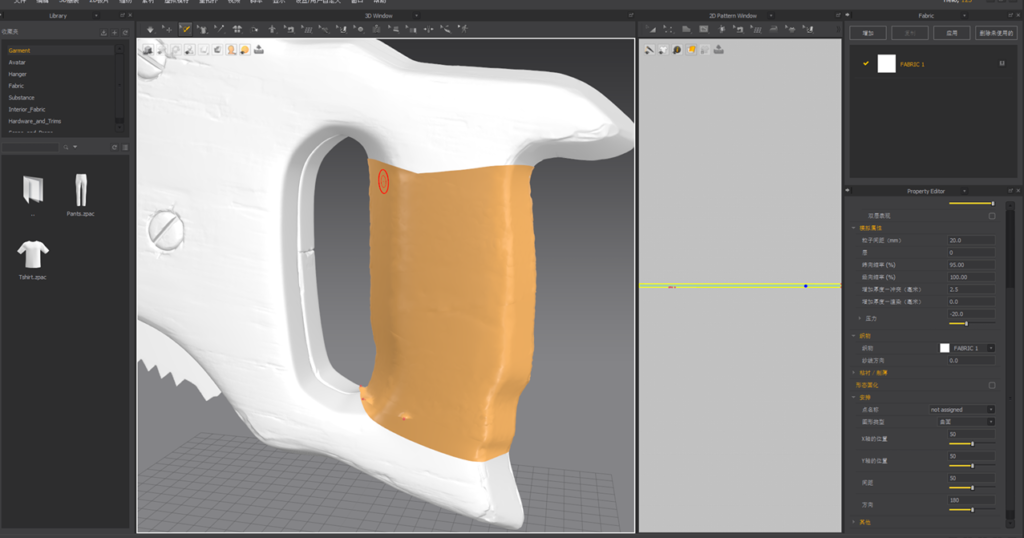Image resolution: width=1024 pixels, height=538 pixels.
Task: Open the 'not assigned' dropdown
Action: click(962, 409)
